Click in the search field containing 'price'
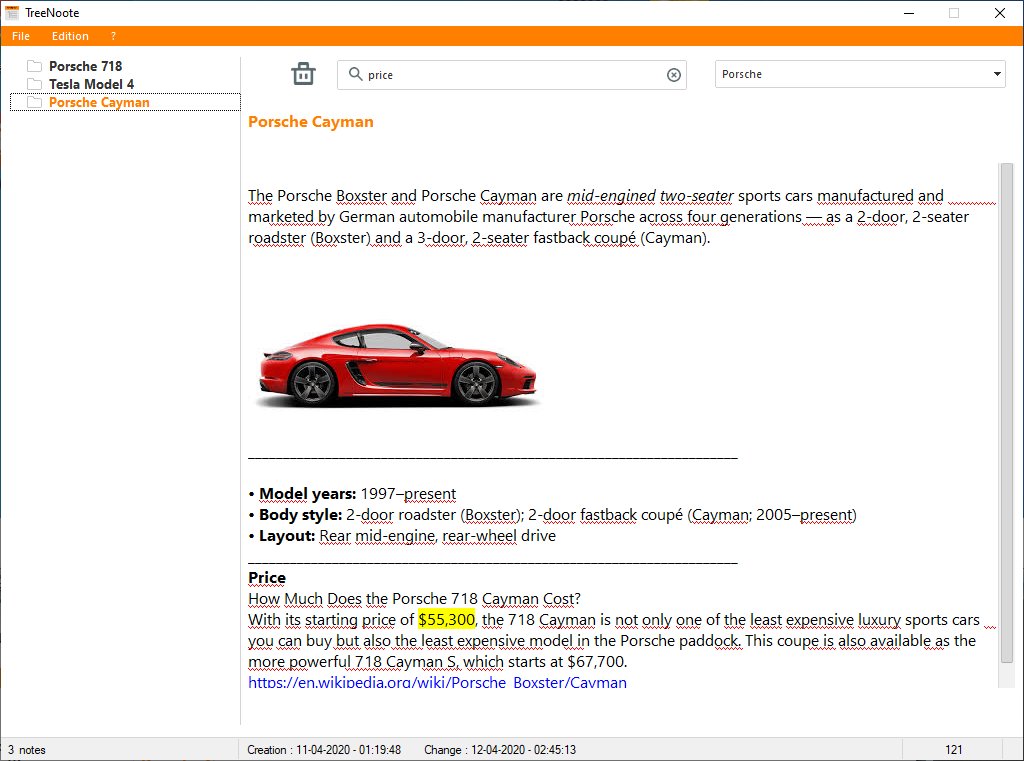The height and width of the screenshot is (761, 1024). [x=511, y=75]
